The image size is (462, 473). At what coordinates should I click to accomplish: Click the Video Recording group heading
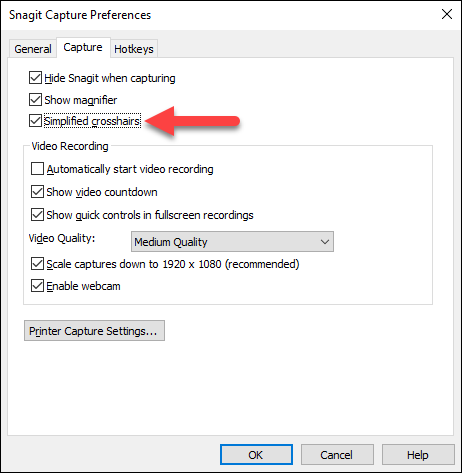click(70, 146)
